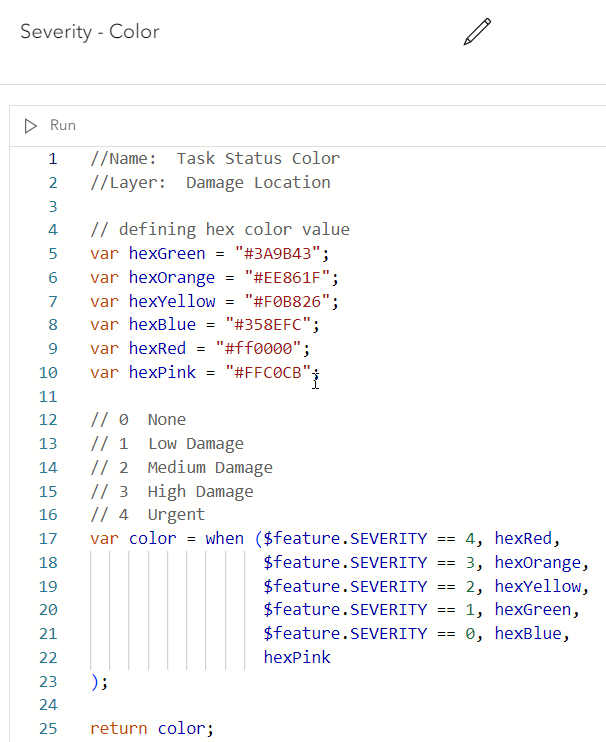The width and height of the screenshot is (606, 742).
Task: Click line number 3 in the gutter
Action: tap(53, 206)
